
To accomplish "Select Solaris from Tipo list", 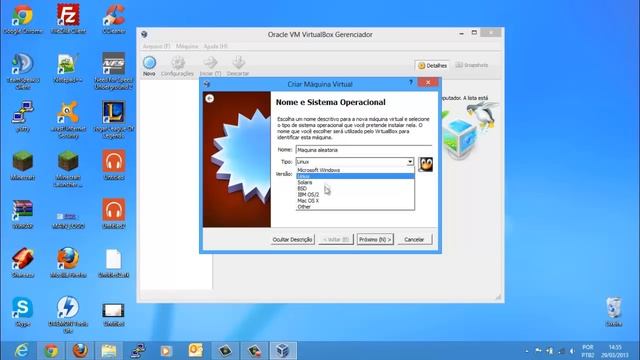I will [x=355, y=182].
